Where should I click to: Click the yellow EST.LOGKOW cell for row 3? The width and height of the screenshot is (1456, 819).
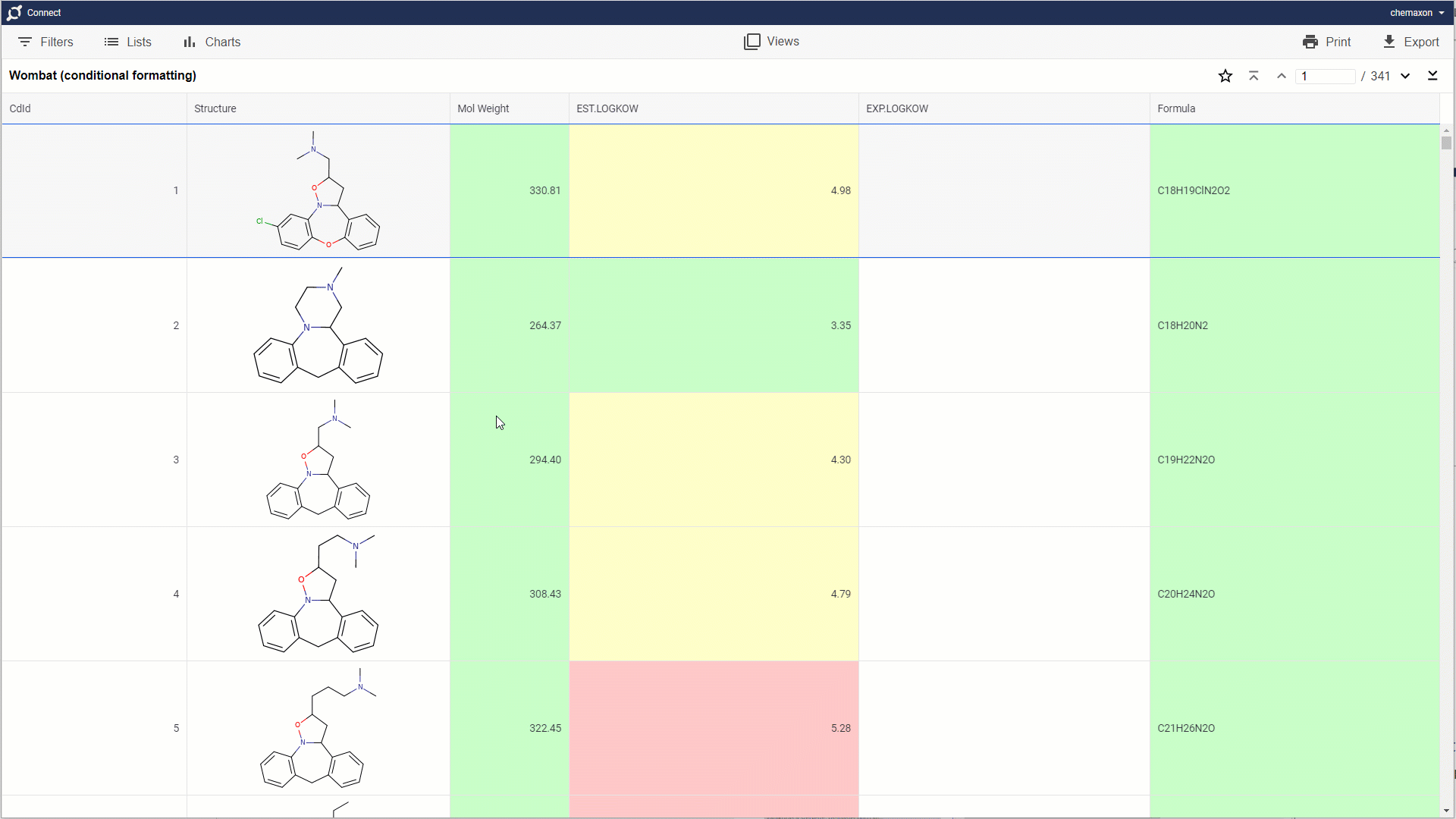(714, 459)
